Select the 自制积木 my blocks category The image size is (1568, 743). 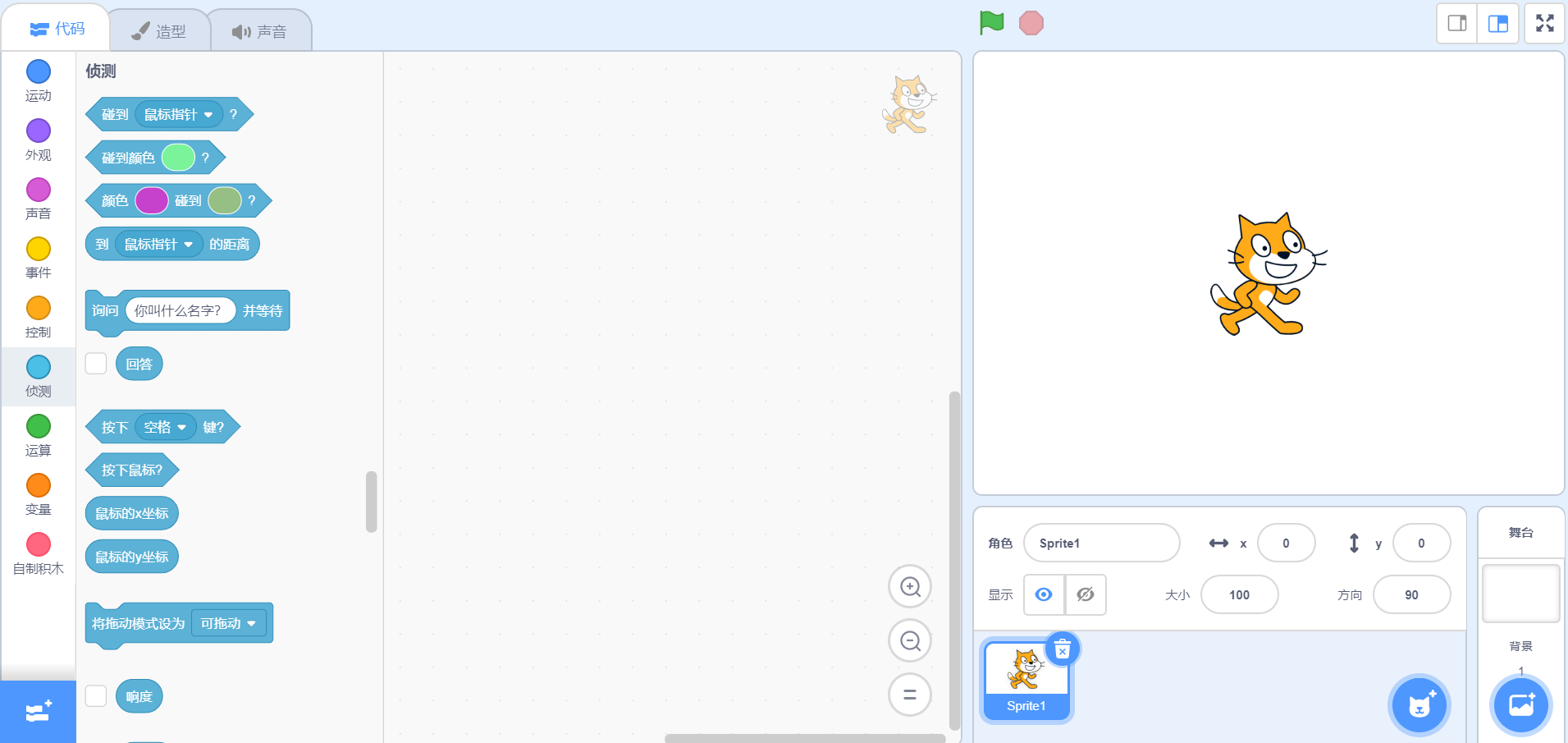click(39, 554)
